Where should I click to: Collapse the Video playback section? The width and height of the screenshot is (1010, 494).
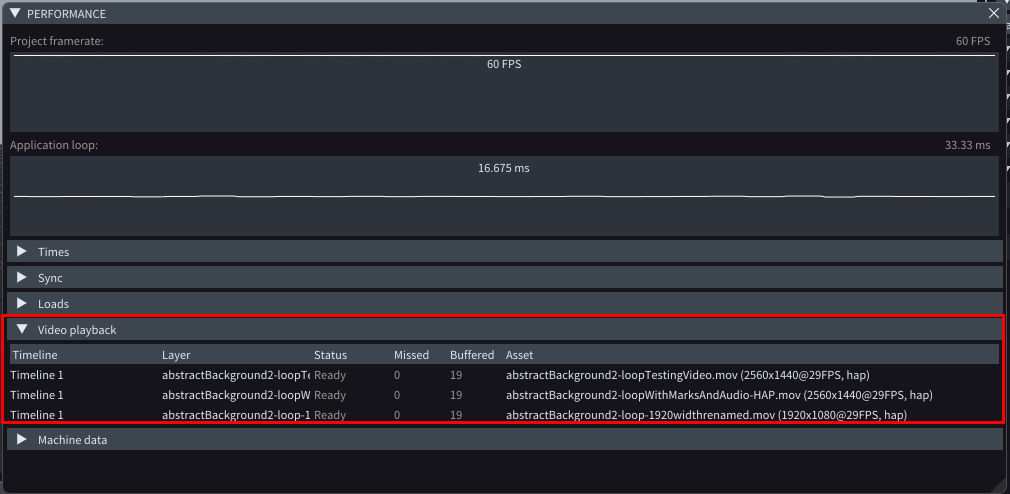[22, 329]
